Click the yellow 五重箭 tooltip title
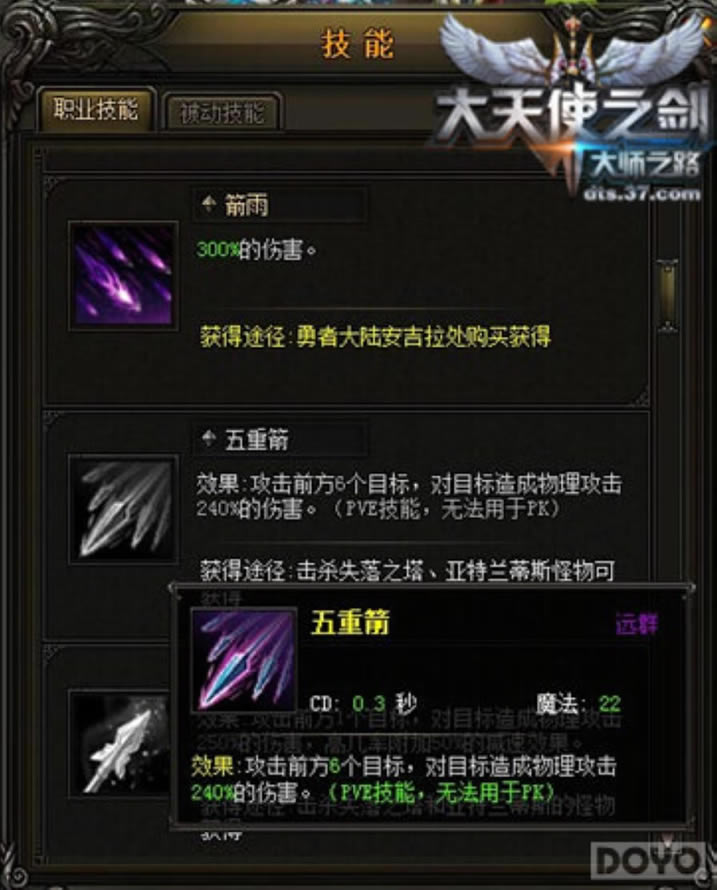The height and width of the screenshot is (890, 717). [350, 623]
